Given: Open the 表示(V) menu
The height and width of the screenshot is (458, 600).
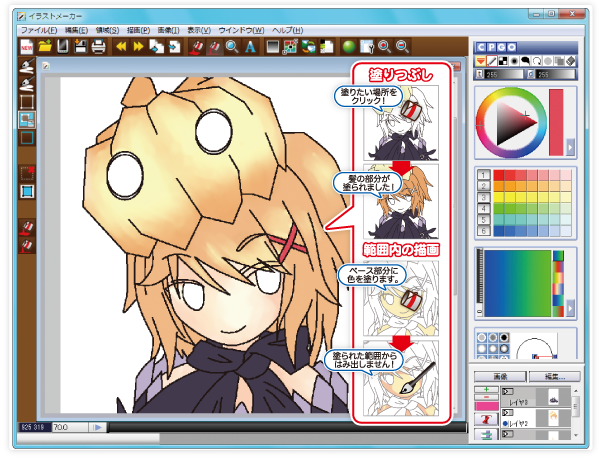Looking at the screenshot, I should 199,30.
